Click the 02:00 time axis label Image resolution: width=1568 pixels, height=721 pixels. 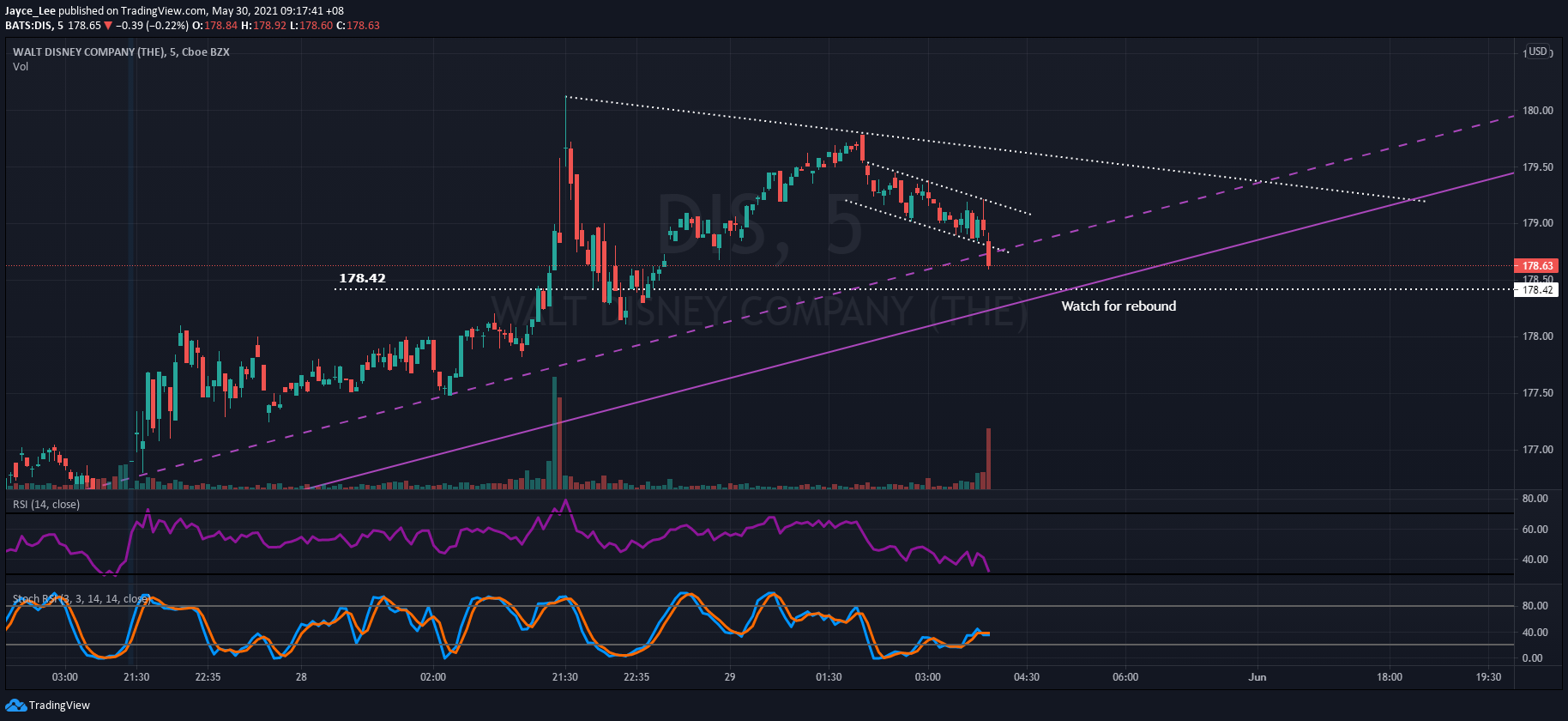(433, 677)
